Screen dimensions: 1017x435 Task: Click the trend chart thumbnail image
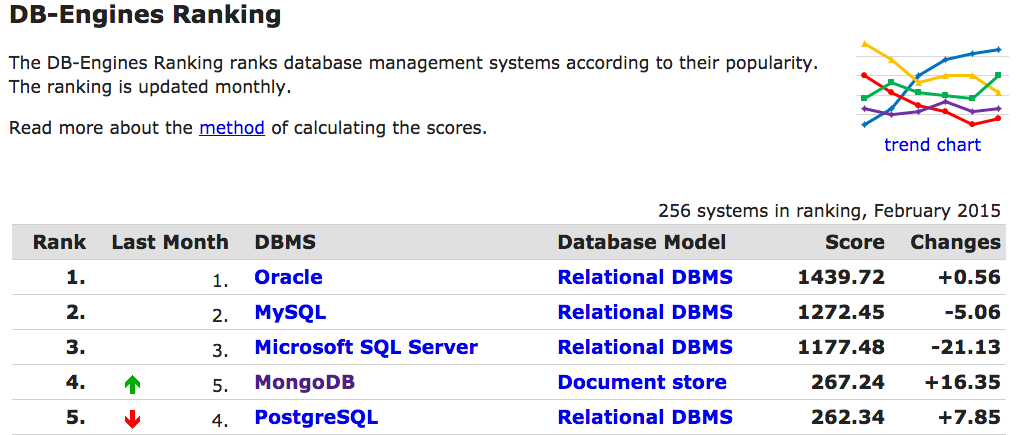pos(932,86)
